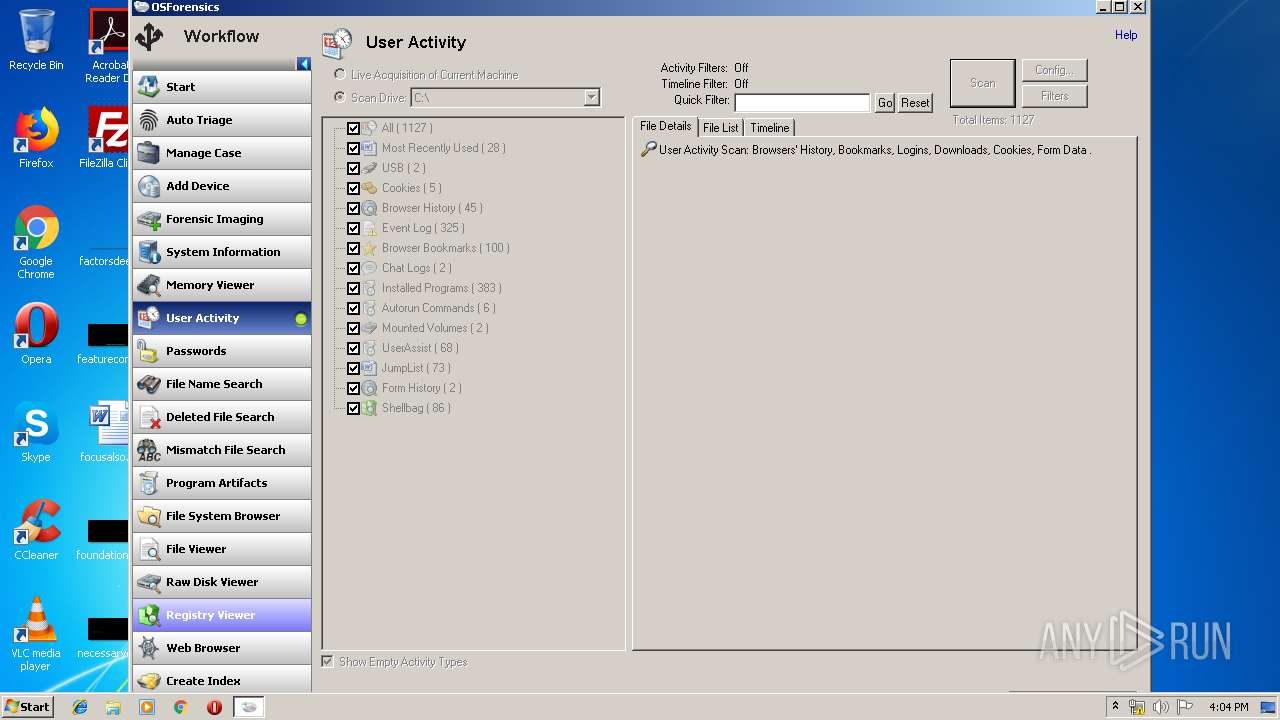1280x720 pixels.
Task: Open the Scan Drive C:\ dropdown
Action: pos(591,98)
